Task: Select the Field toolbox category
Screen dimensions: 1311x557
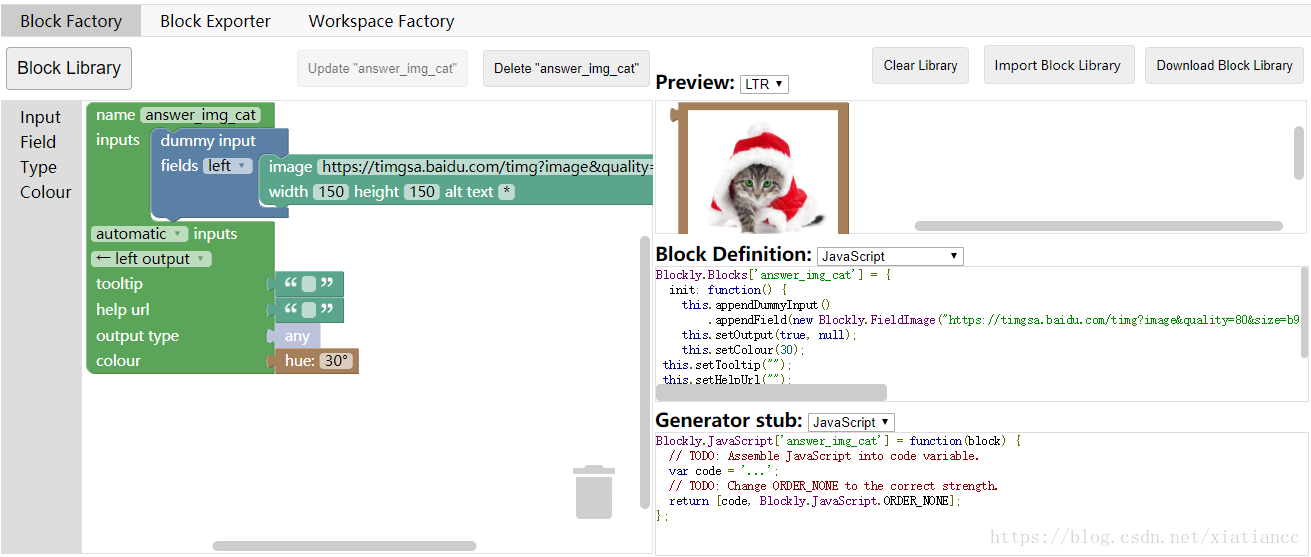Action: pyautogui.click(x=38, y=142)
